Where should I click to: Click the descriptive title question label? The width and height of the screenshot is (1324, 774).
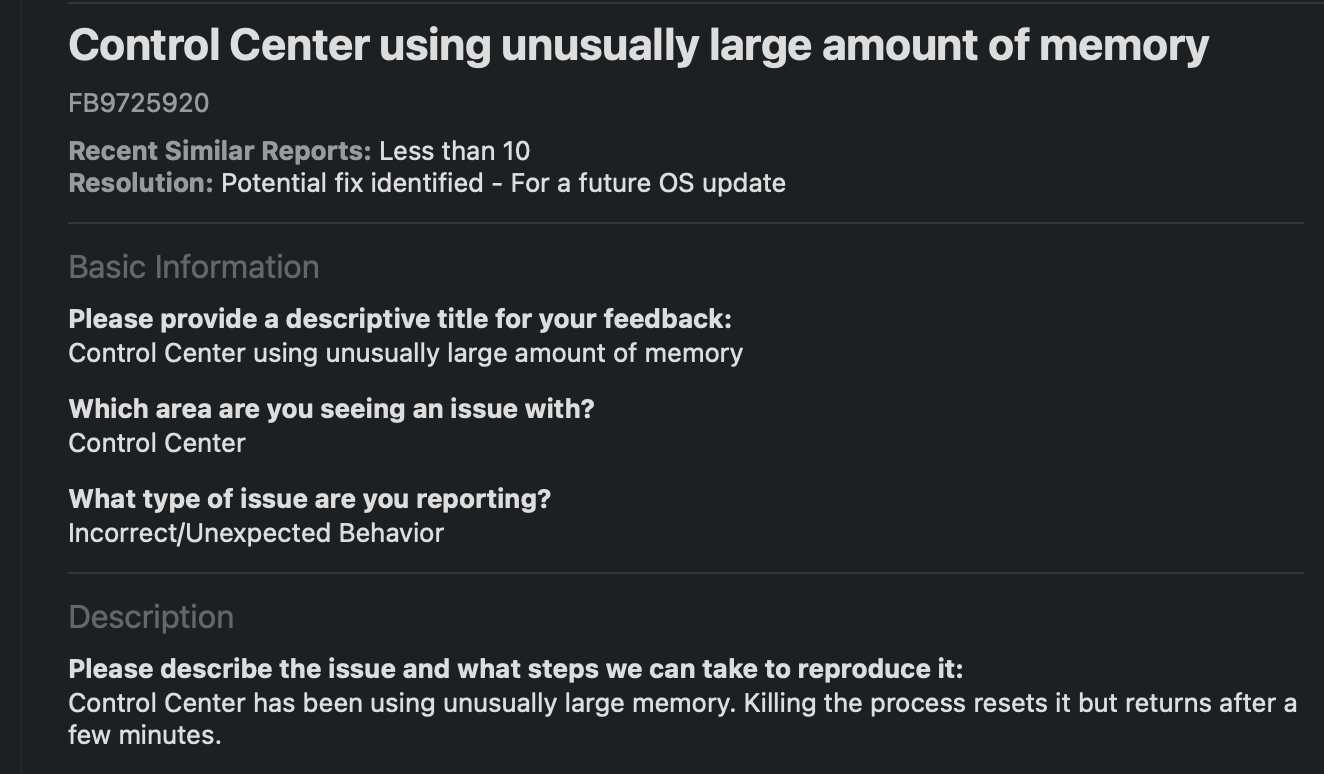tap(400, 320)
